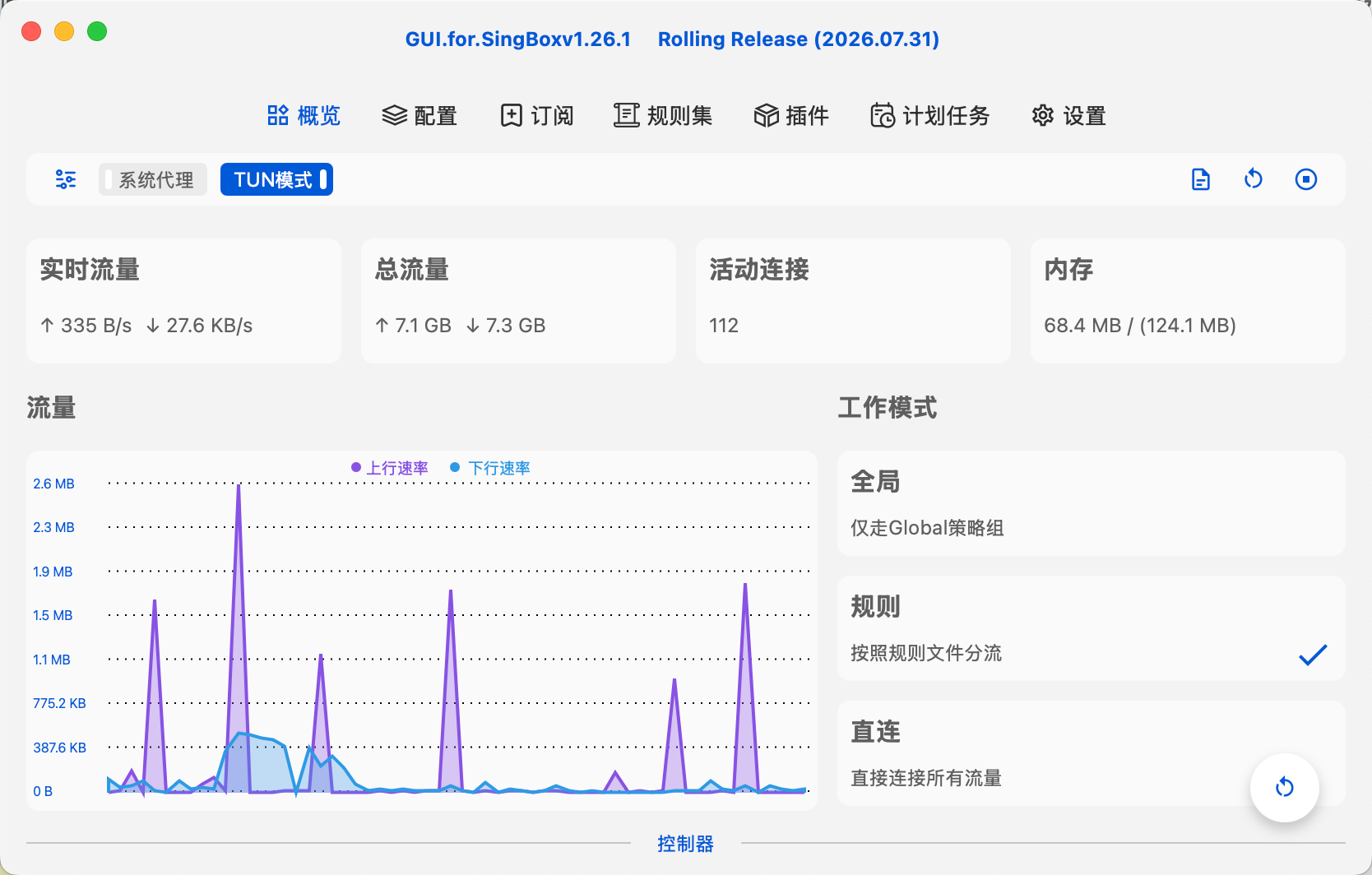
Task: Expand the 控制器 section
Action: (685, 844)
